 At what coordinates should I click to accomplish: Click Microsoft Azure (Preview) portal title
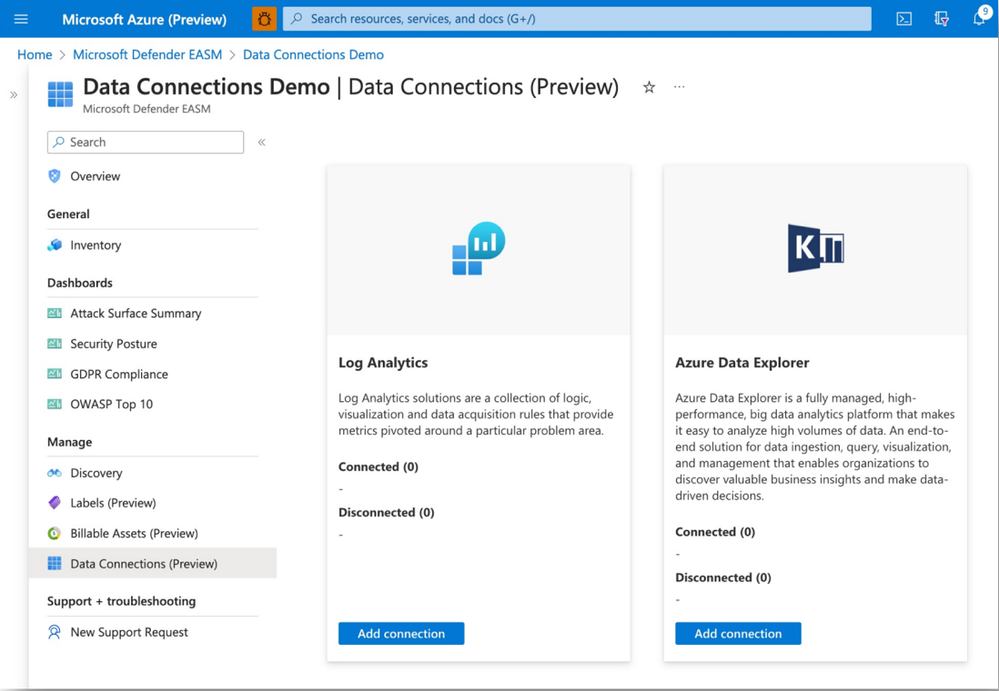point(144,19)
